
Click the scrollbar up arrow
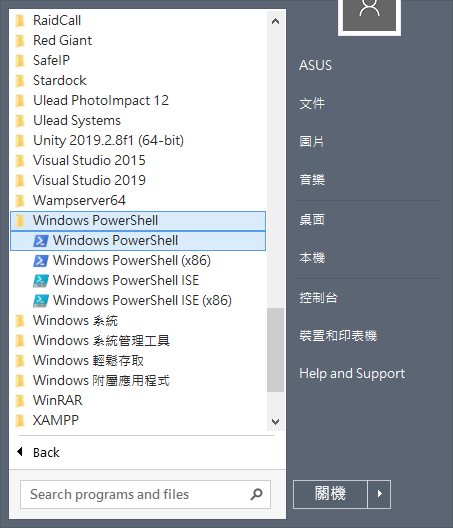276,21
